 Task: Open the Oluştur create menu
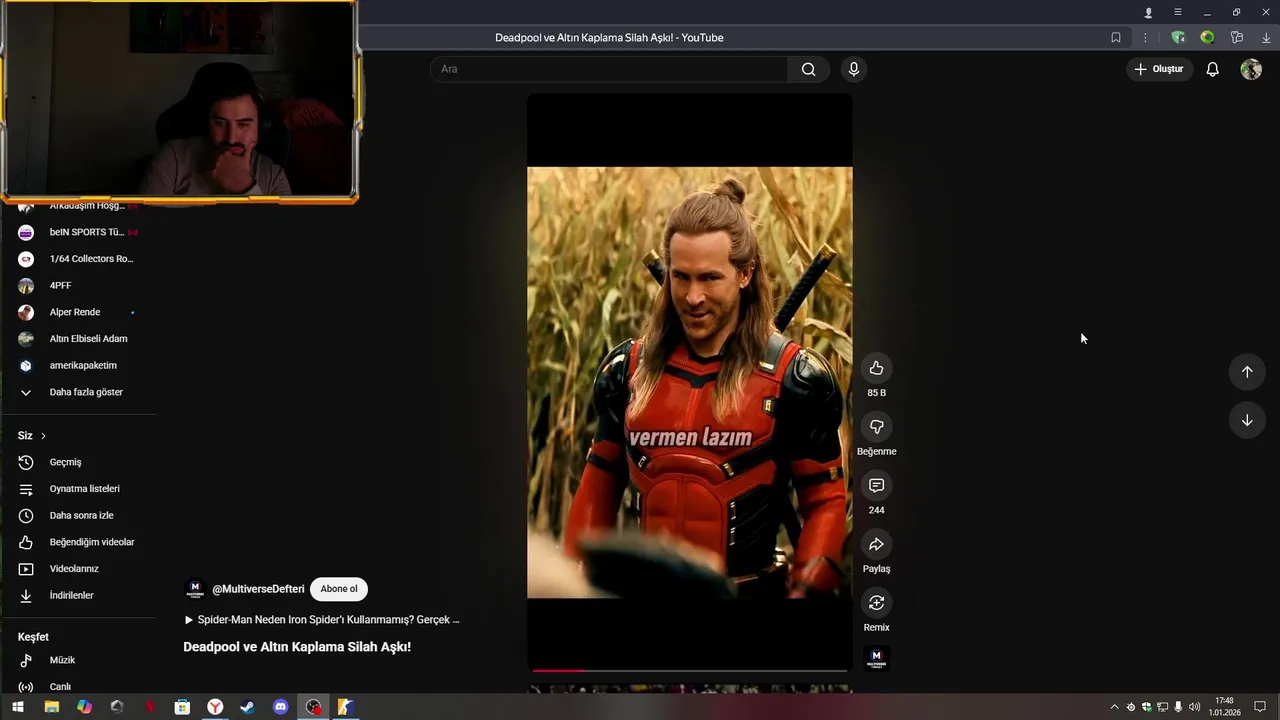tap(1159, 69)
